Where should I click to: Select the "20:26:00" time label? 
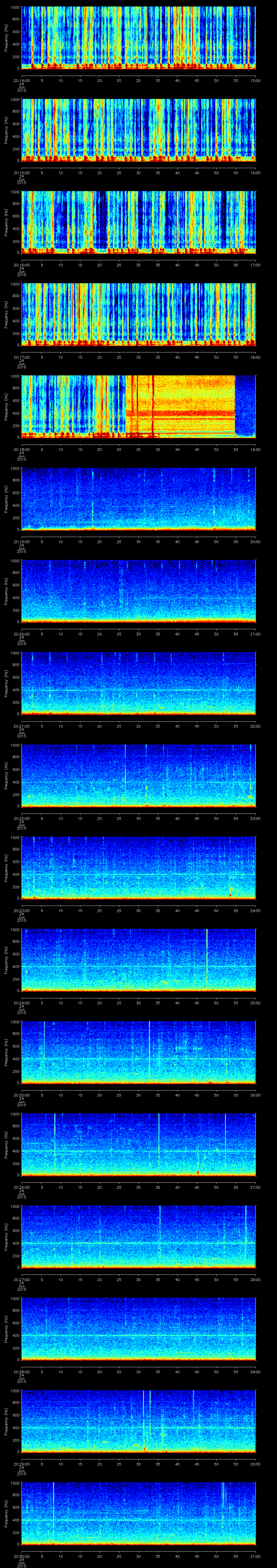(x=21, y=1187)
